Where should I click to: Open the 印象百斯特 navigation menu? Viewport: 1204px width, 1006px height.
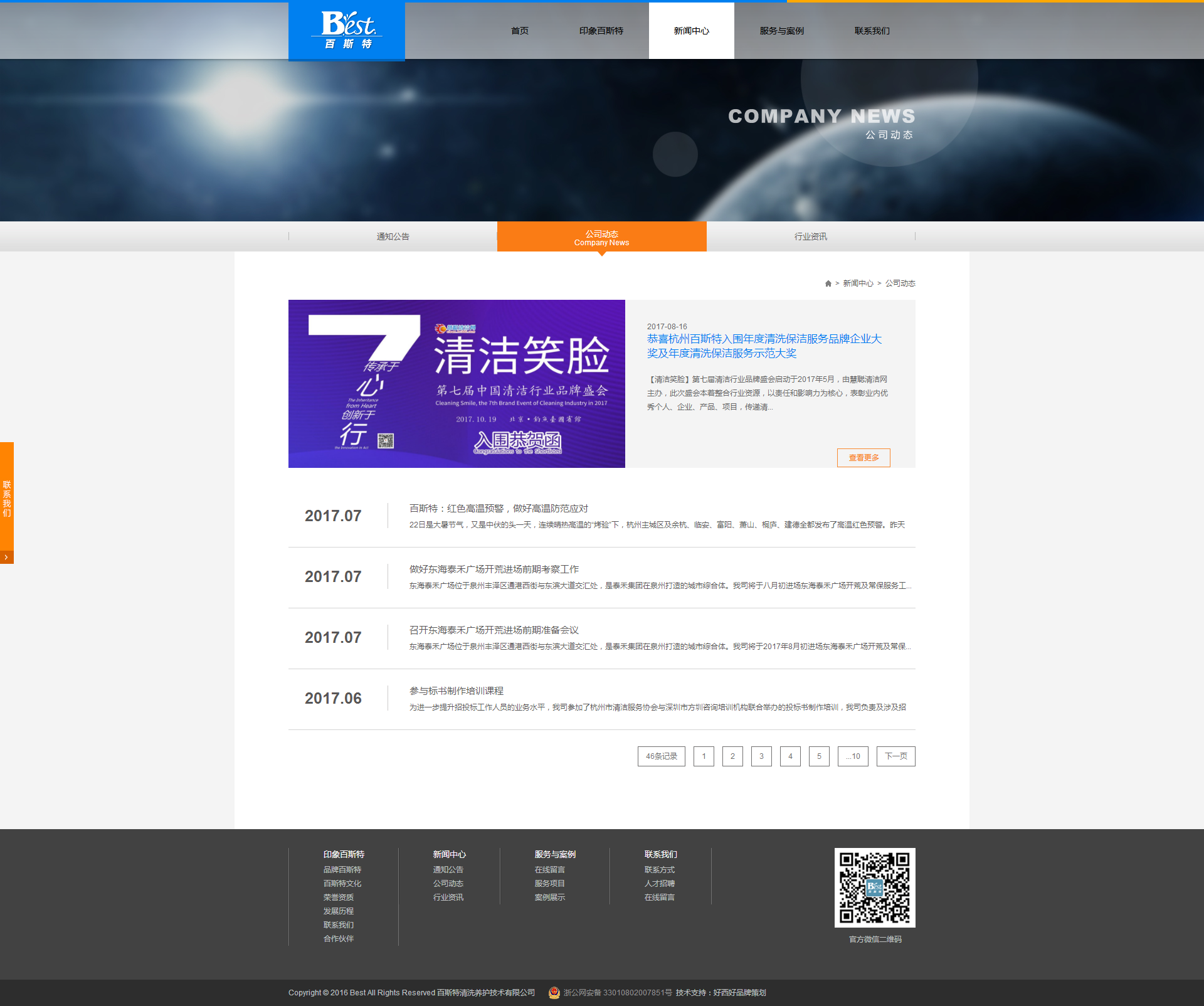click(x=601, y=31)
